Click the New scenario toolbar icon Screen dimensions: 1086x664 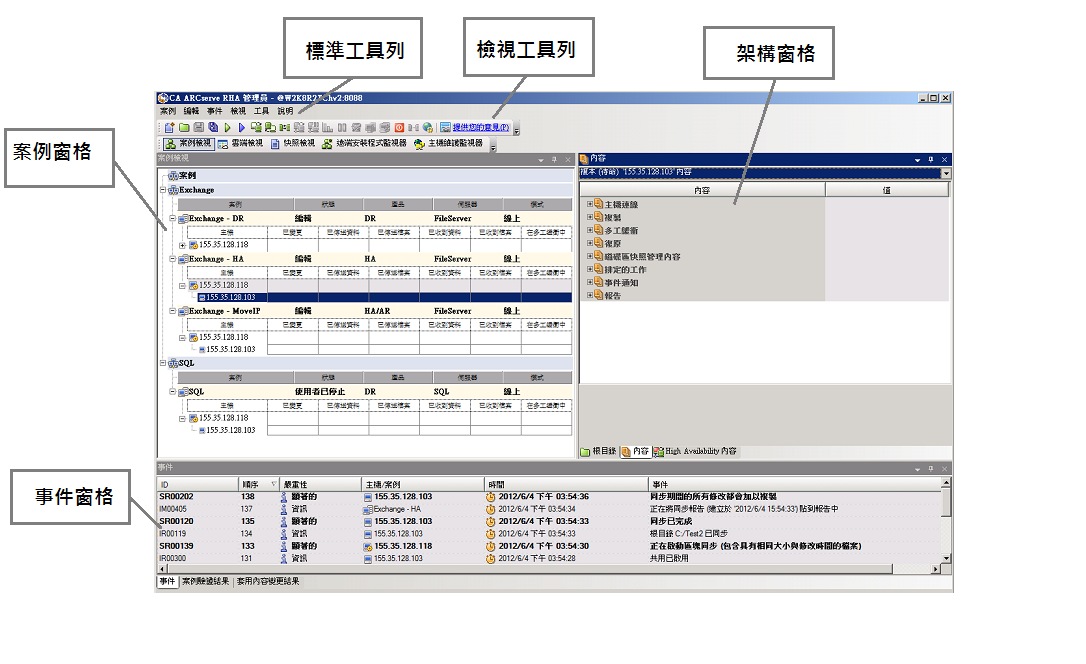pyautogui.click(x=168, y=128)
